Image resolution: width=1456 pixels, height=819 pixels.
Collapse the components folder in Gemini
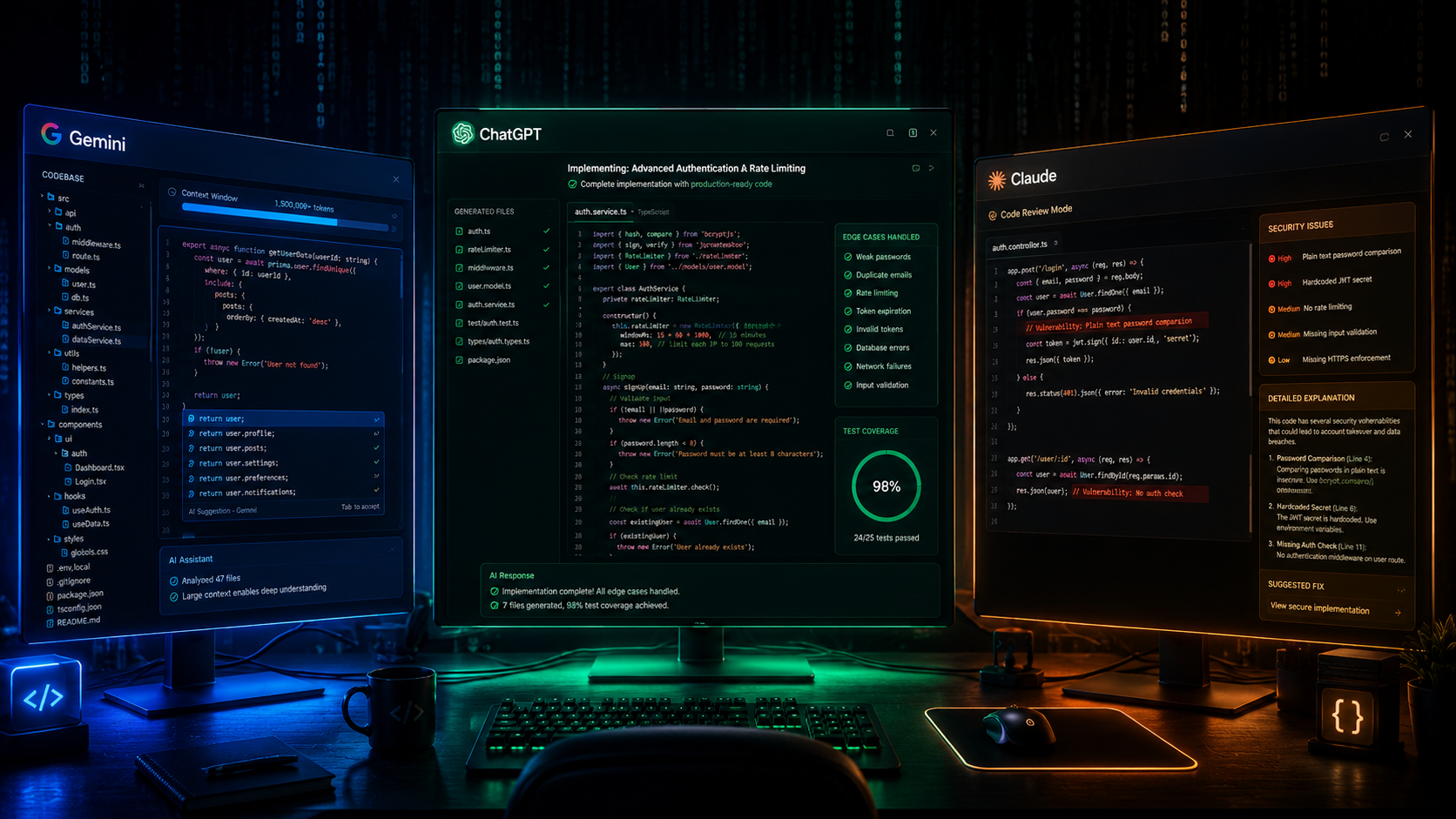[42, 424]
